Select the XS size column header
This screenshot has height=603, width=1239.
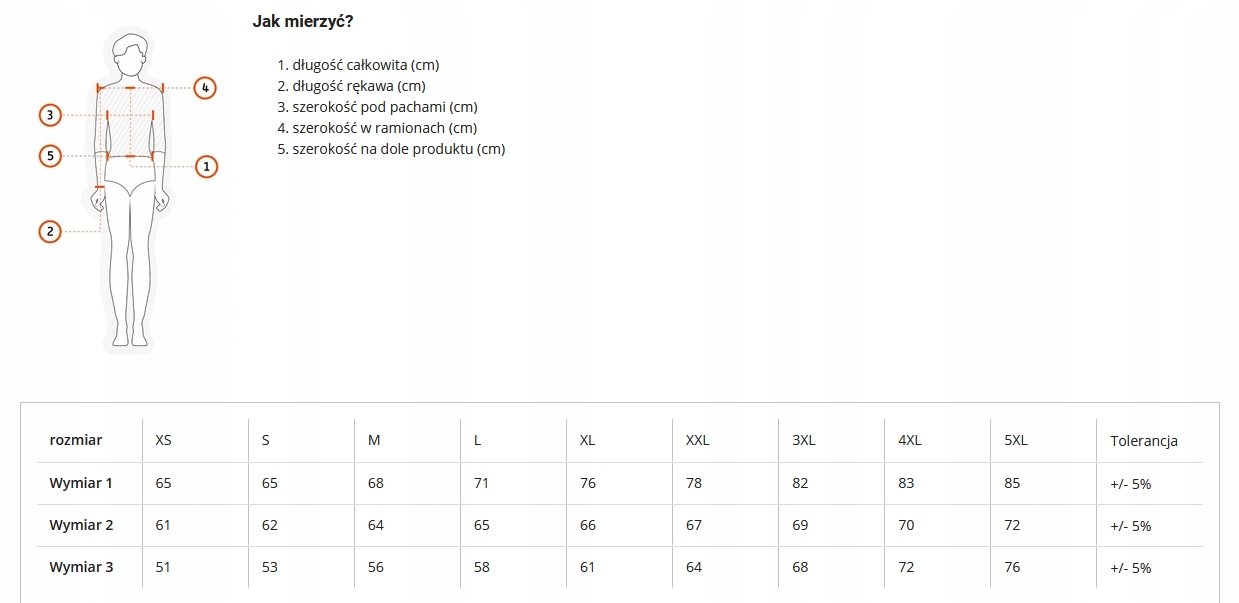click(163, 440)
